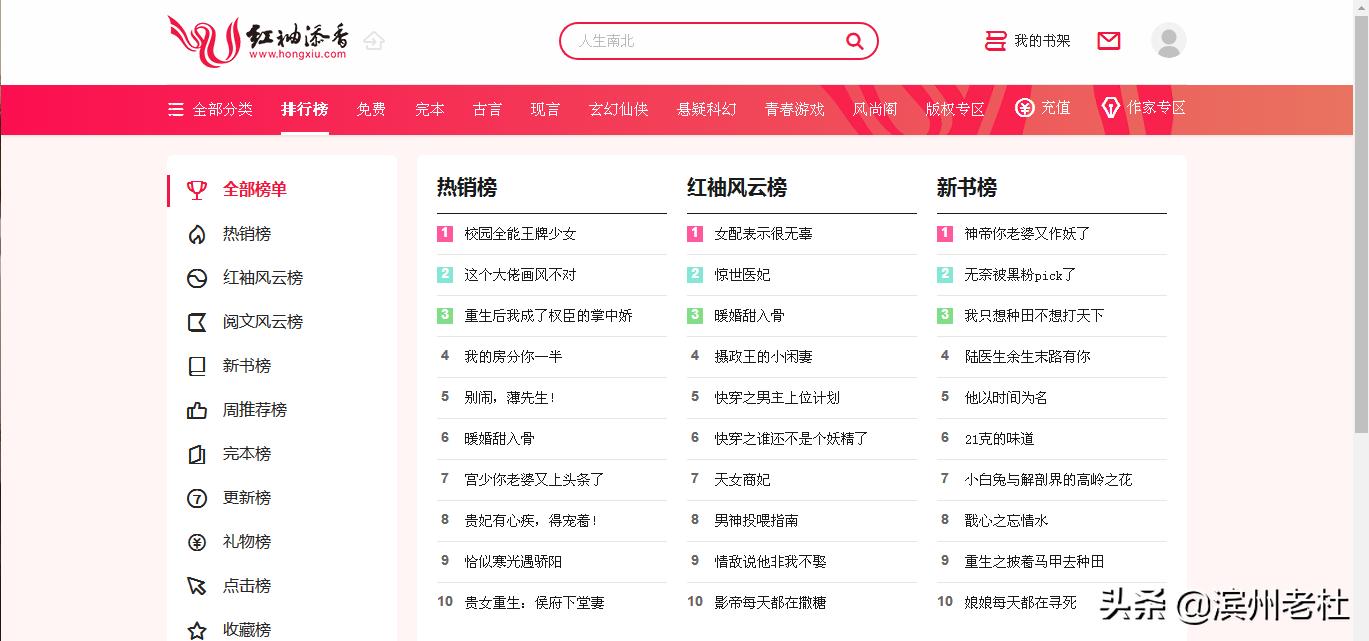This screenshot has width=1369, height=641.
Task: Click inside the search input field
Action: click(700, 40)
